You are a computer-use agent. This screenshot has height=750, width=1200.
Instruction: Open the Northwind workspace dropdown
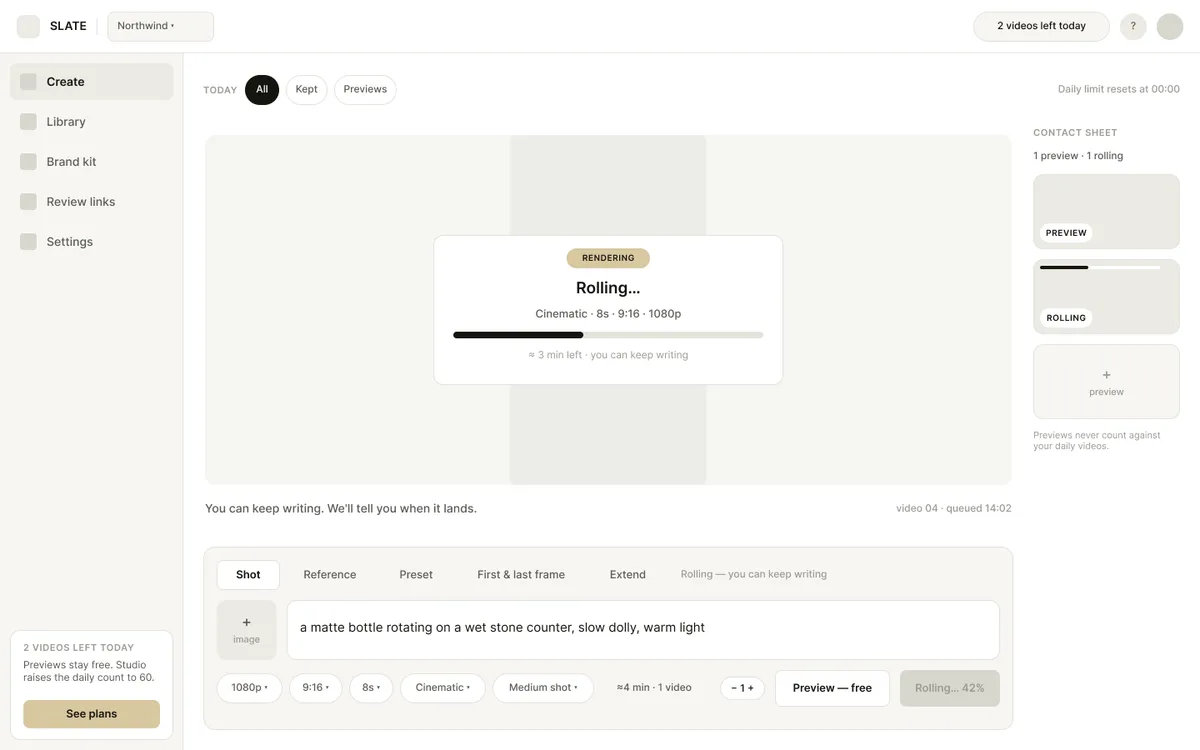pyautogui.click(x=161, y=26)
